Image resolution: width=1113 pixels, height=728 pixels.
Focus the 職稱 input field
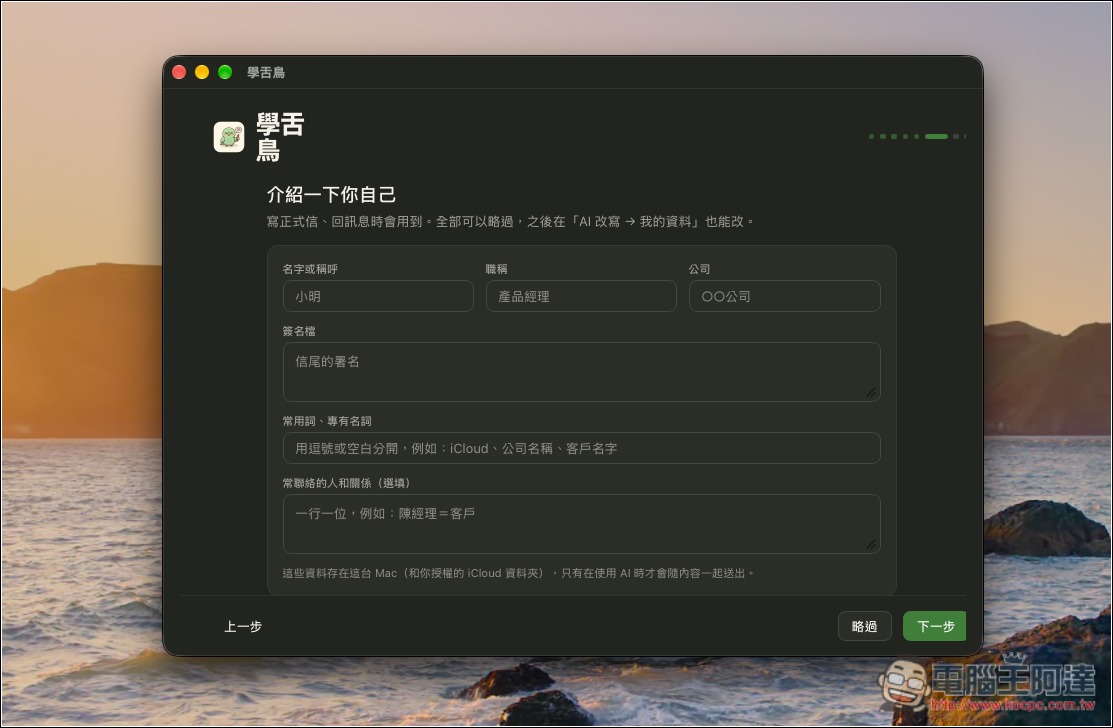coord(581,296)
